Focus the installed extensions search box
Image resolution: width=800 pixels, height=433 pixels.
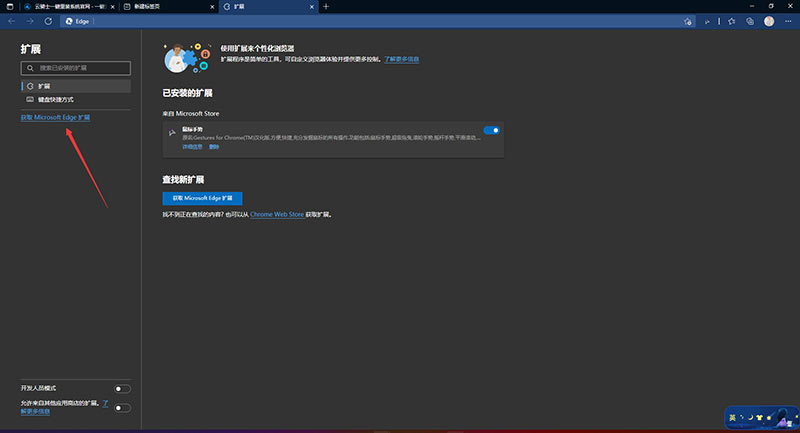pyautogui.click(x=76, y=68)
